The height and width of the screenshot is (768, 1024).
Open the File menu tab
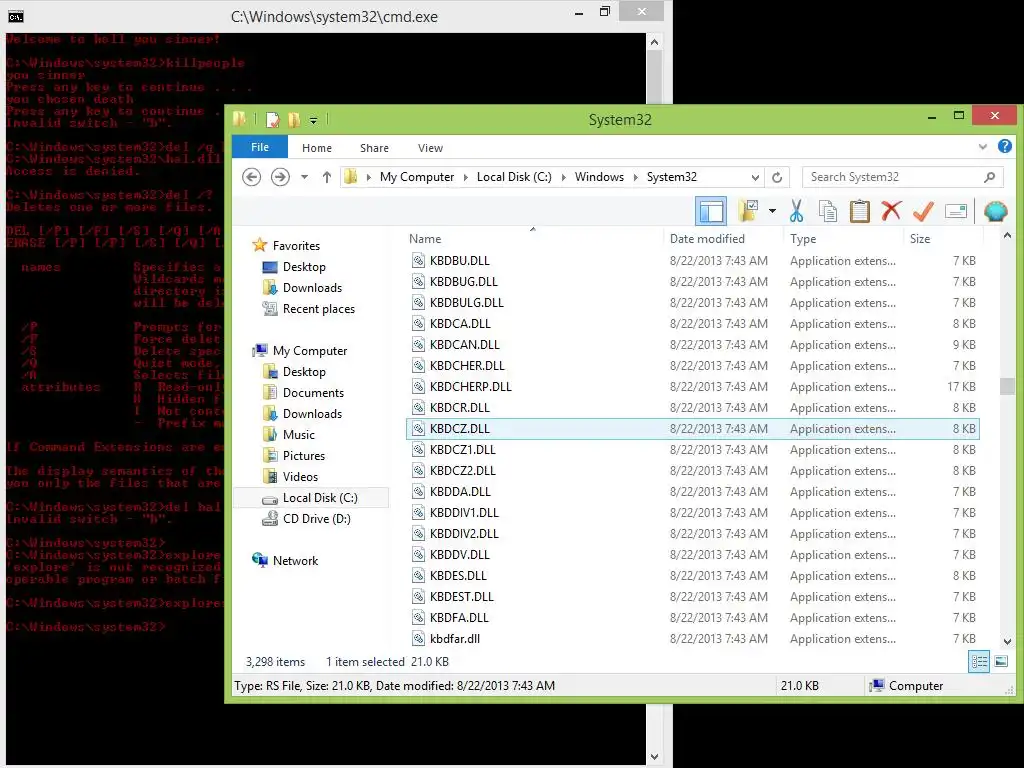[x=260, y=147]
